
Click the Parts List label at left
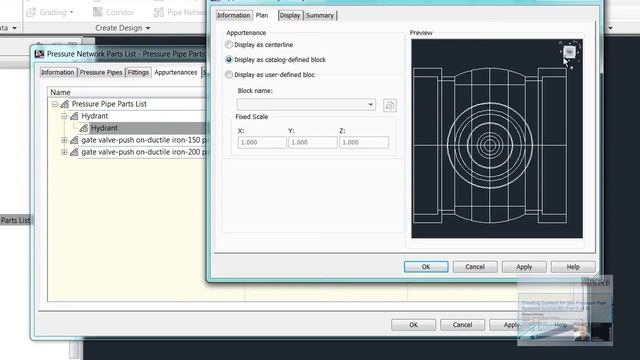(x=15, y=220)
